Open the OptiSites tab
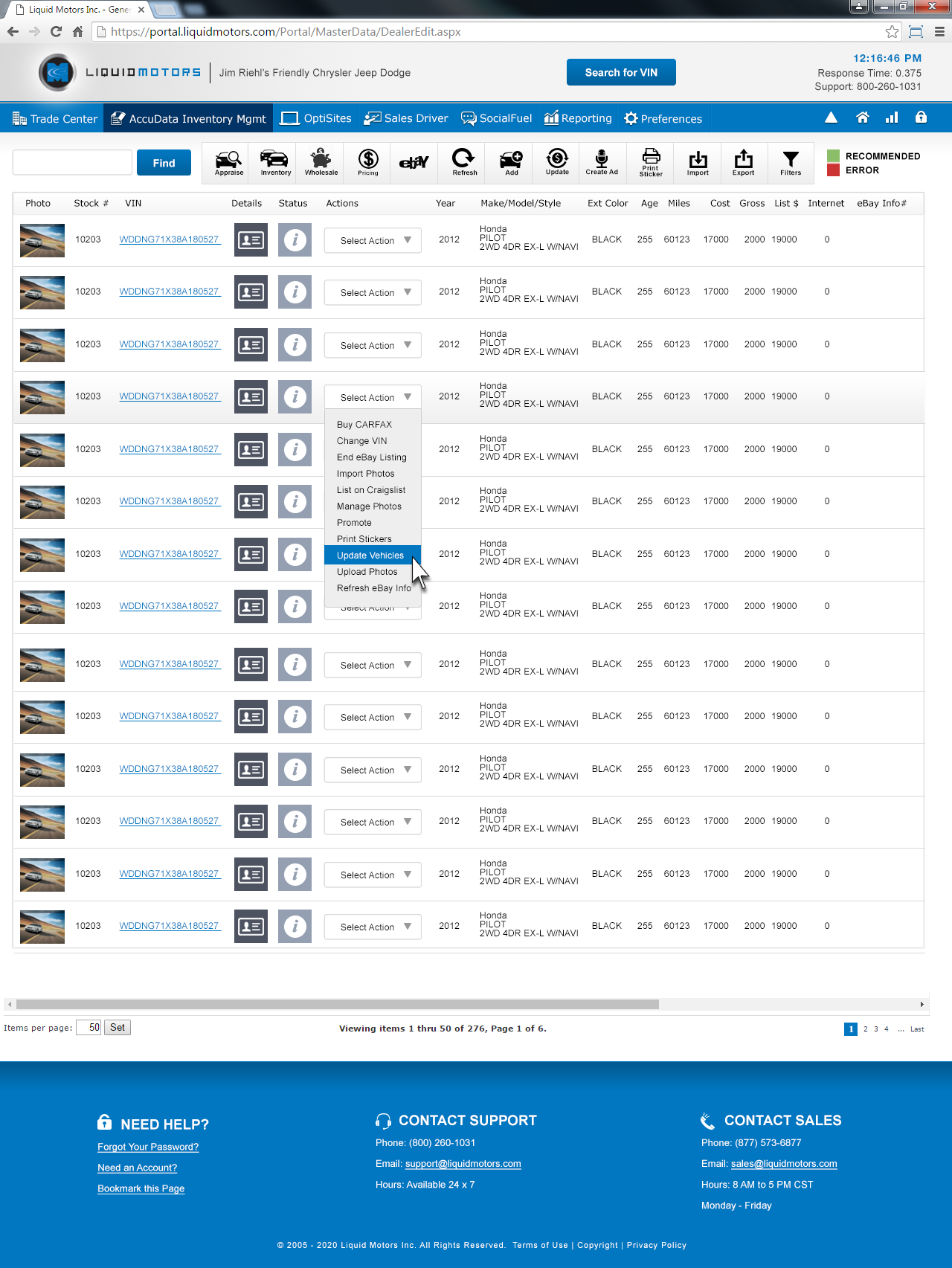 [316, 118]
